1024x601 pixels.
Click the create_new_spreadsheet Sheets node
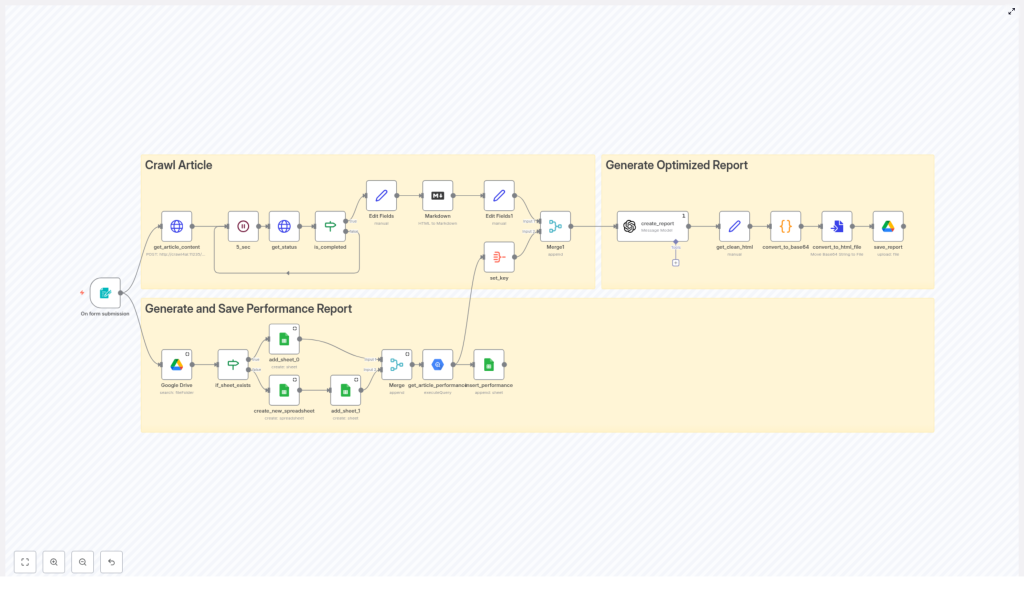284,391
